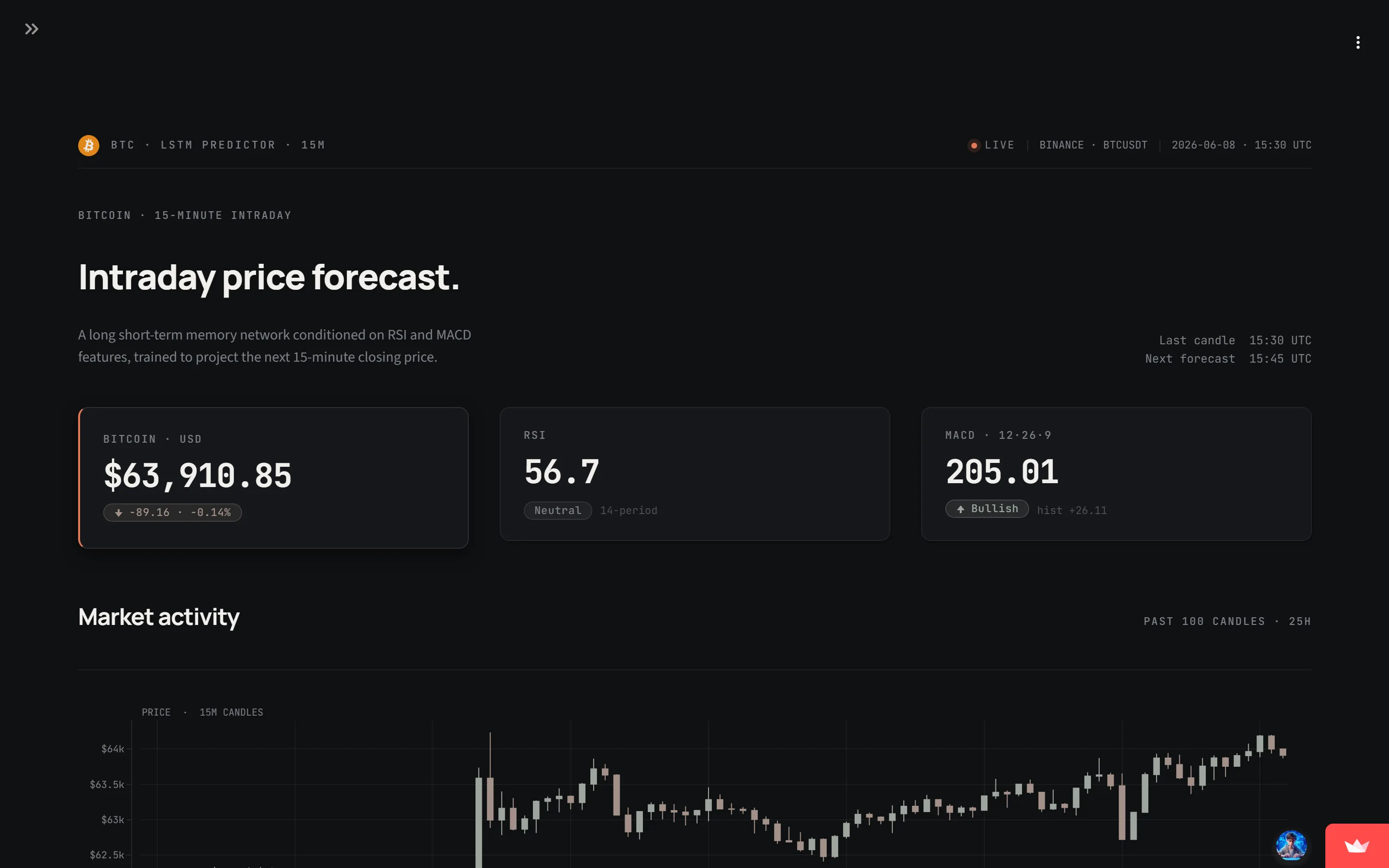
Task: Click the red LIVE status indicator dot
Action: tap(973, 145)
